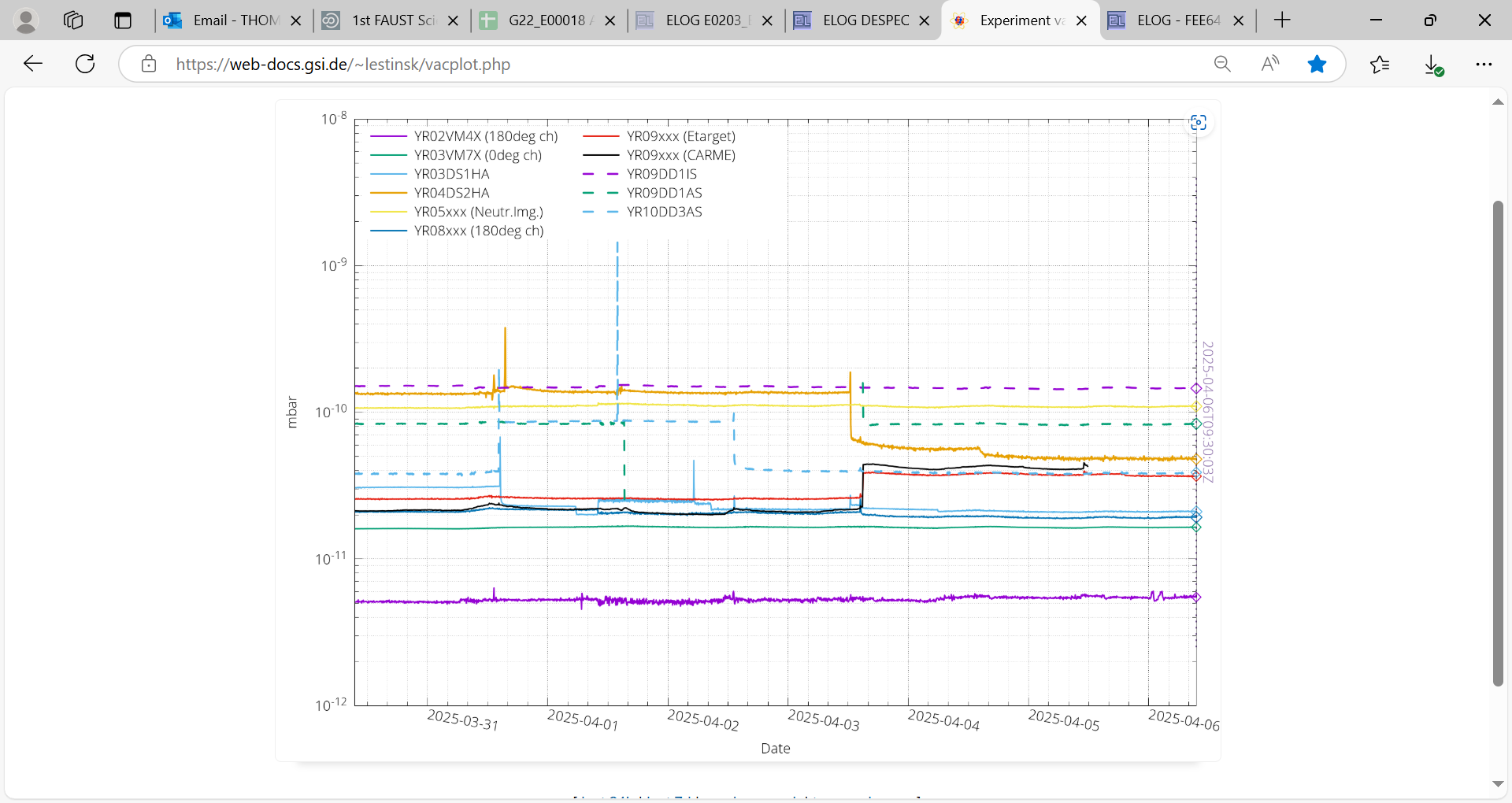Switch to the 1st FAUST Sci tab
Screen dimensions: 1512x803
point(392,20)
